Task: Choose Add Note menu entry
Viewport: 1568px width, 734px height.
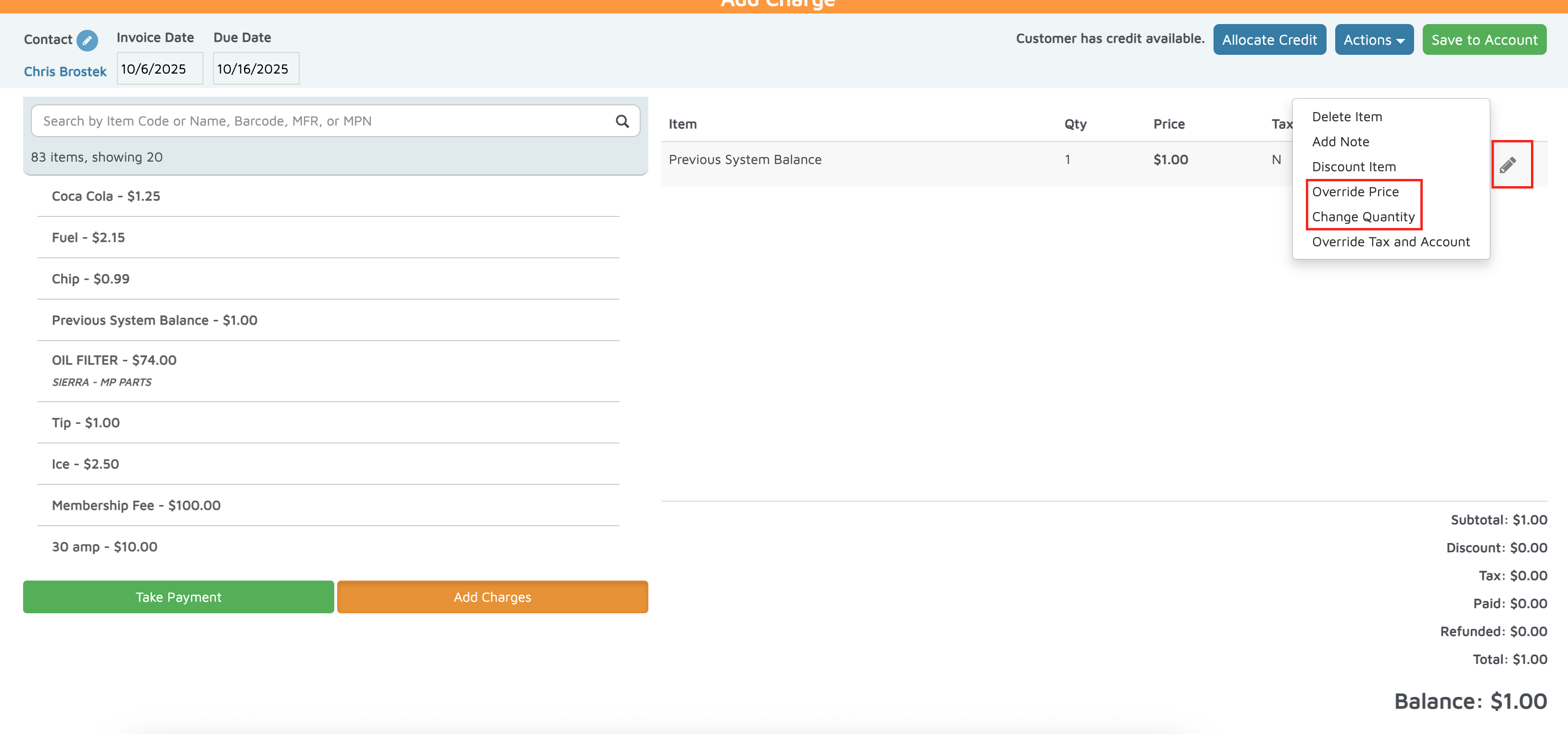Action: pos(1340,142)
